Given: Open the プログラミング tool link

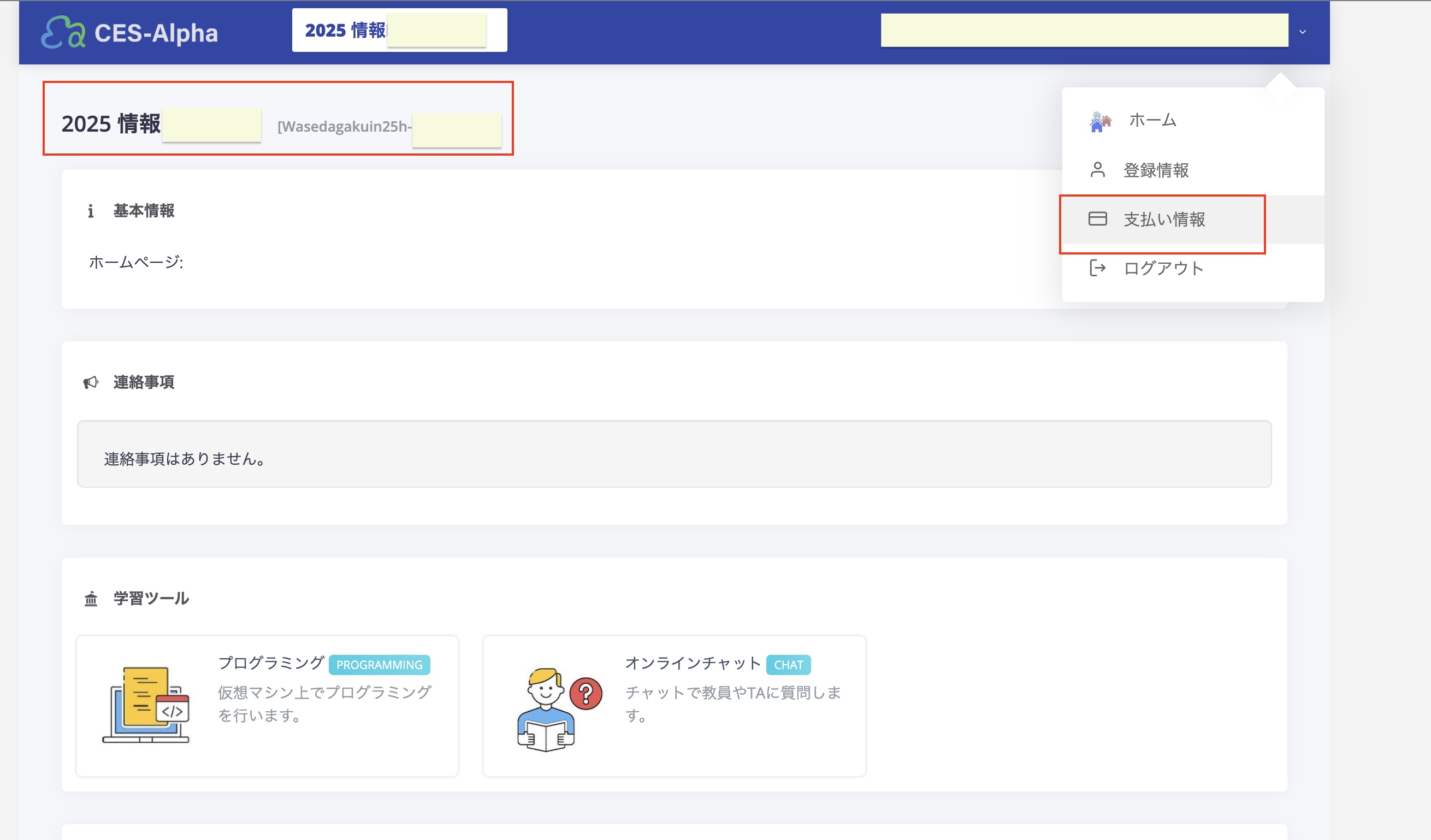Looking at the screenshot, I should [271, 663].
